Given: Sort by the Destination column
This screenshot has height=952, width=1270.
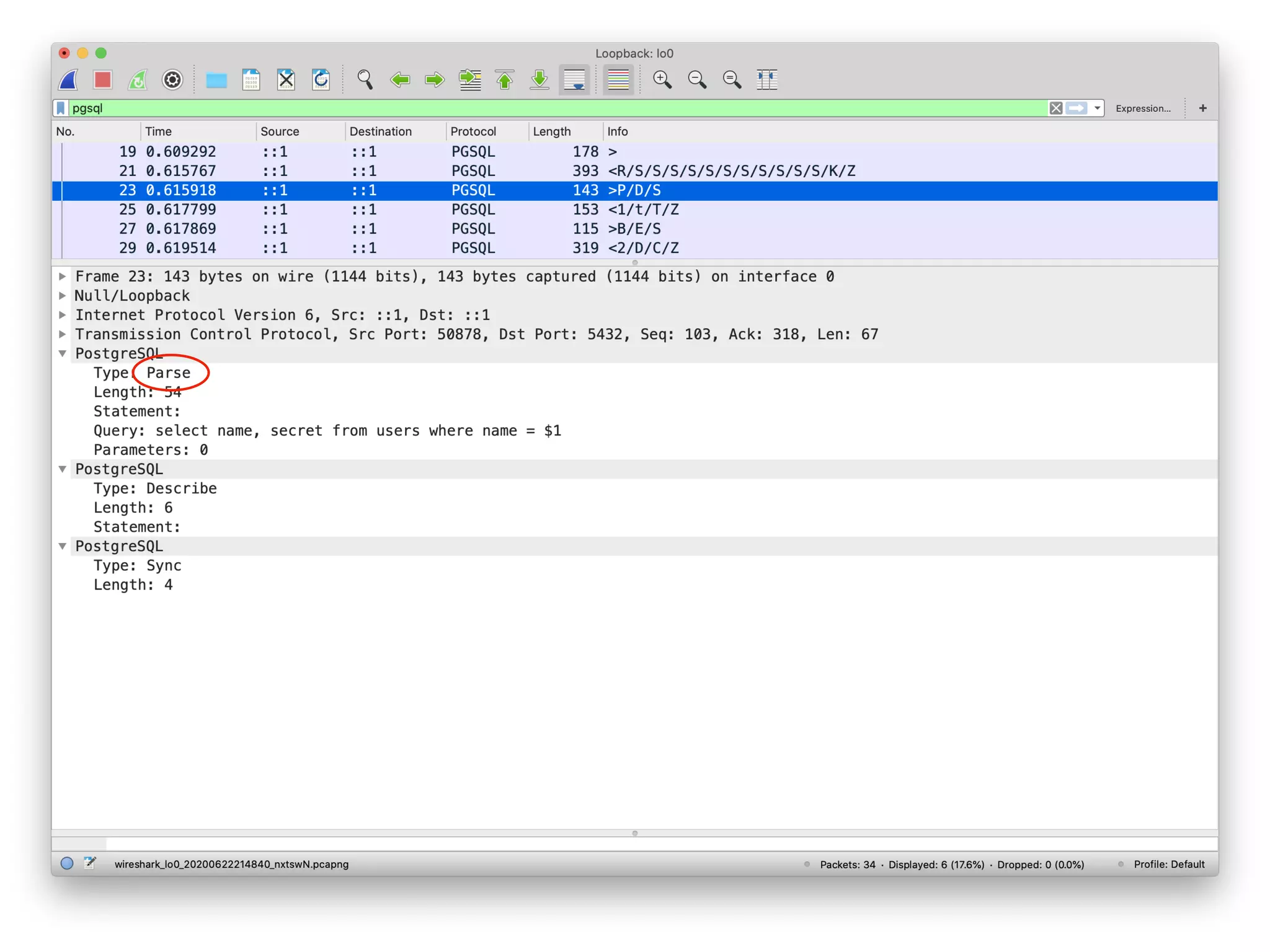Looking at the screenshot, I should 395,131.
